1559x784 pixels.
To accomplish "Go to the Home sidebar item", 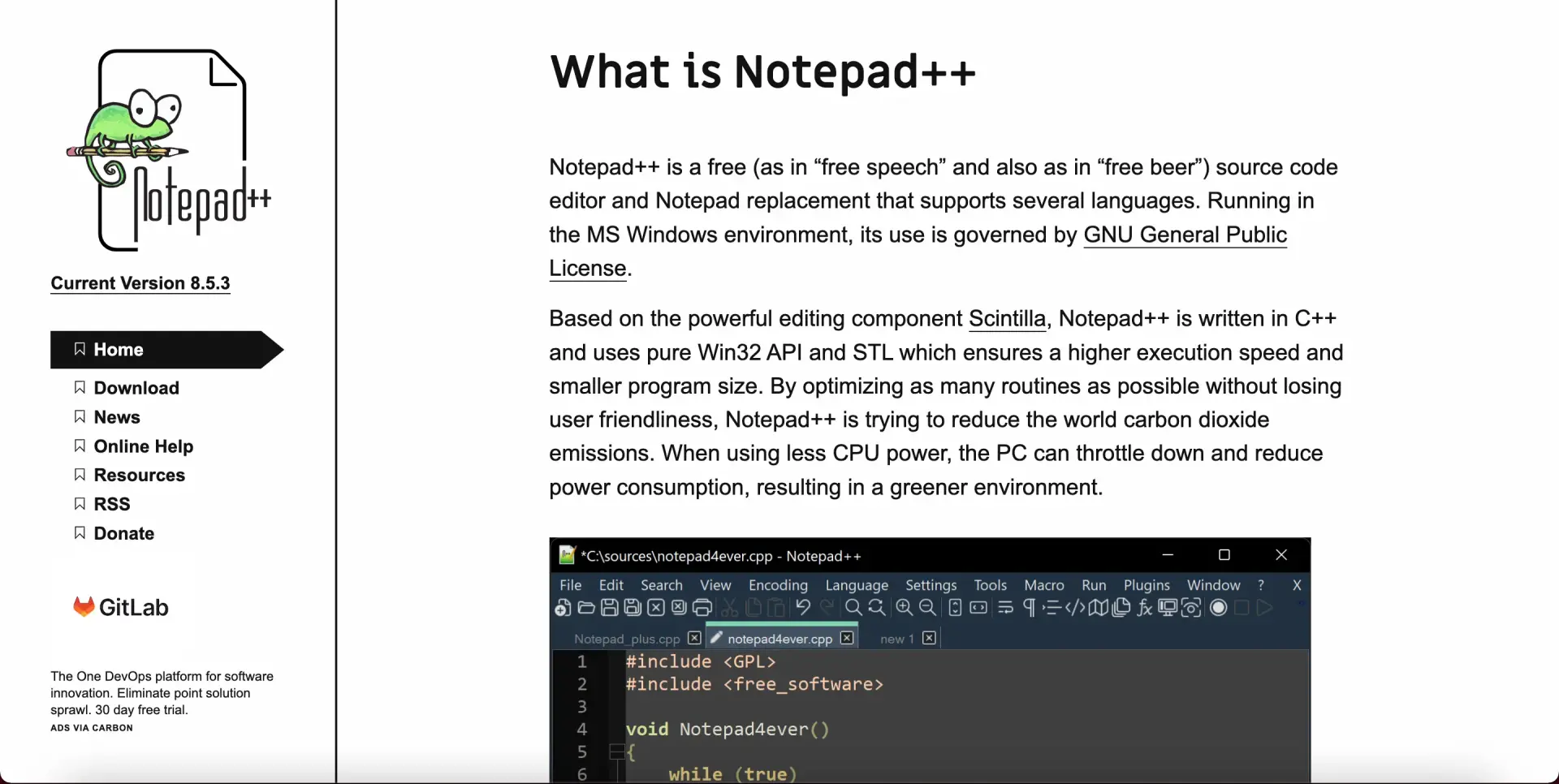I will [167, 350].
